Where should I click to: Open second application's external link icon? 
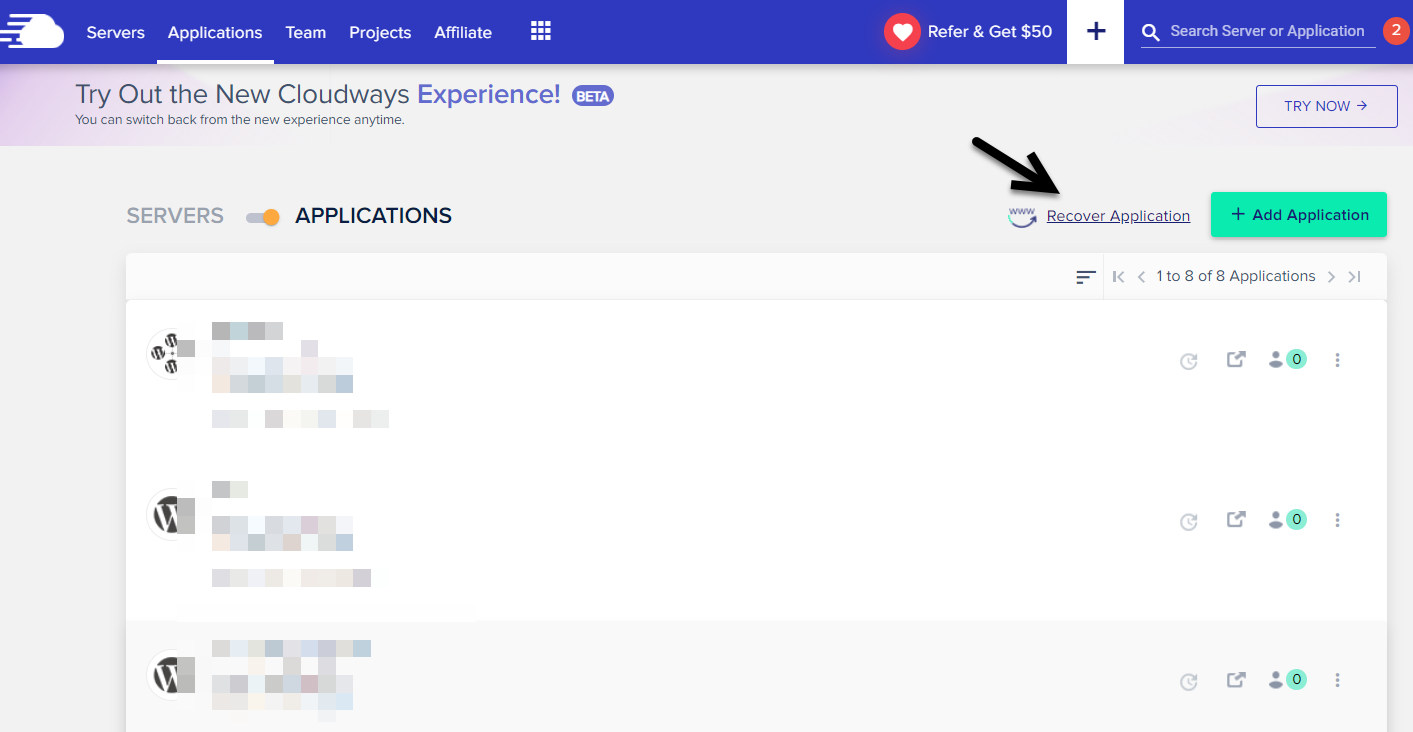1236,519
